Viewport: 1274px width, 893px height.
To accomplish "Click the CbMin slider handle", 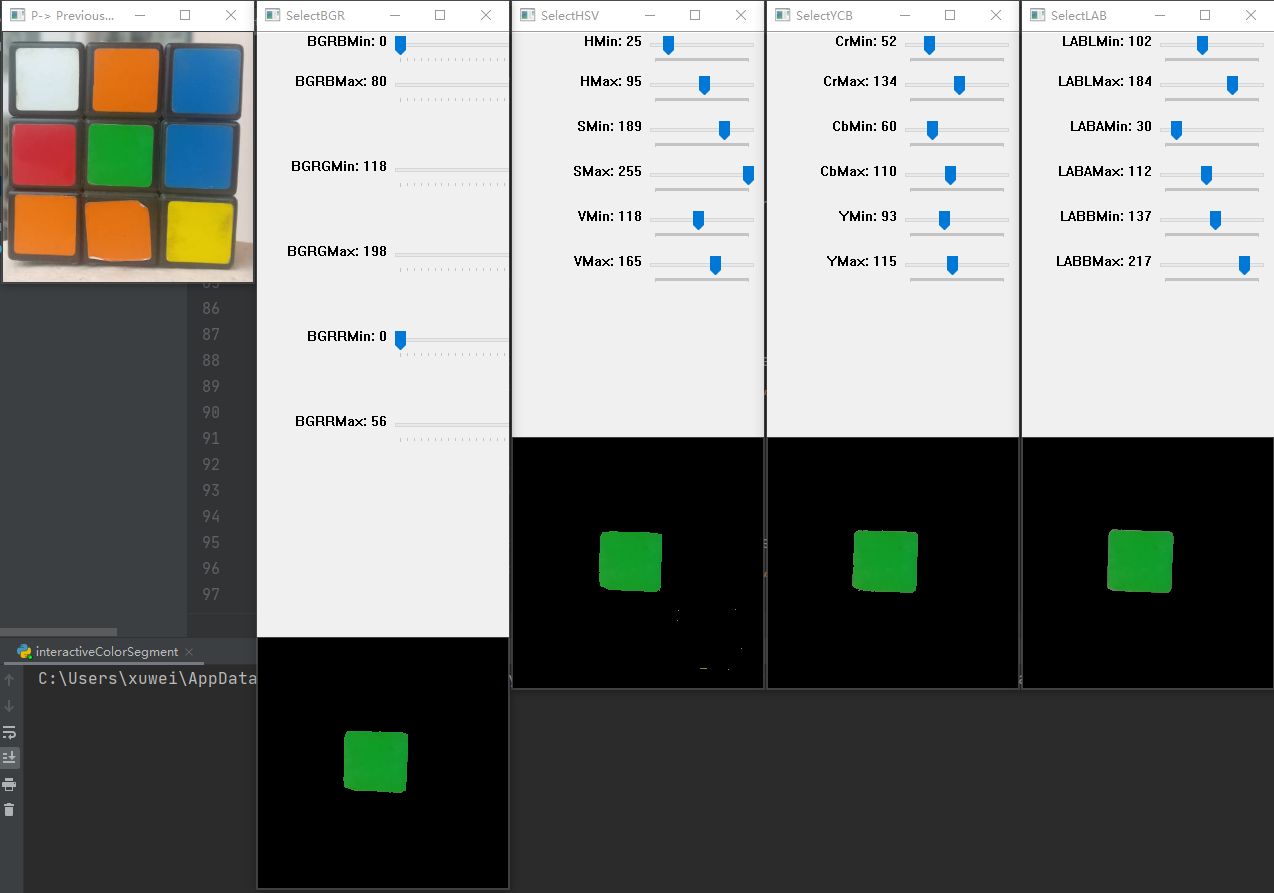I will [x=932, y=130].
